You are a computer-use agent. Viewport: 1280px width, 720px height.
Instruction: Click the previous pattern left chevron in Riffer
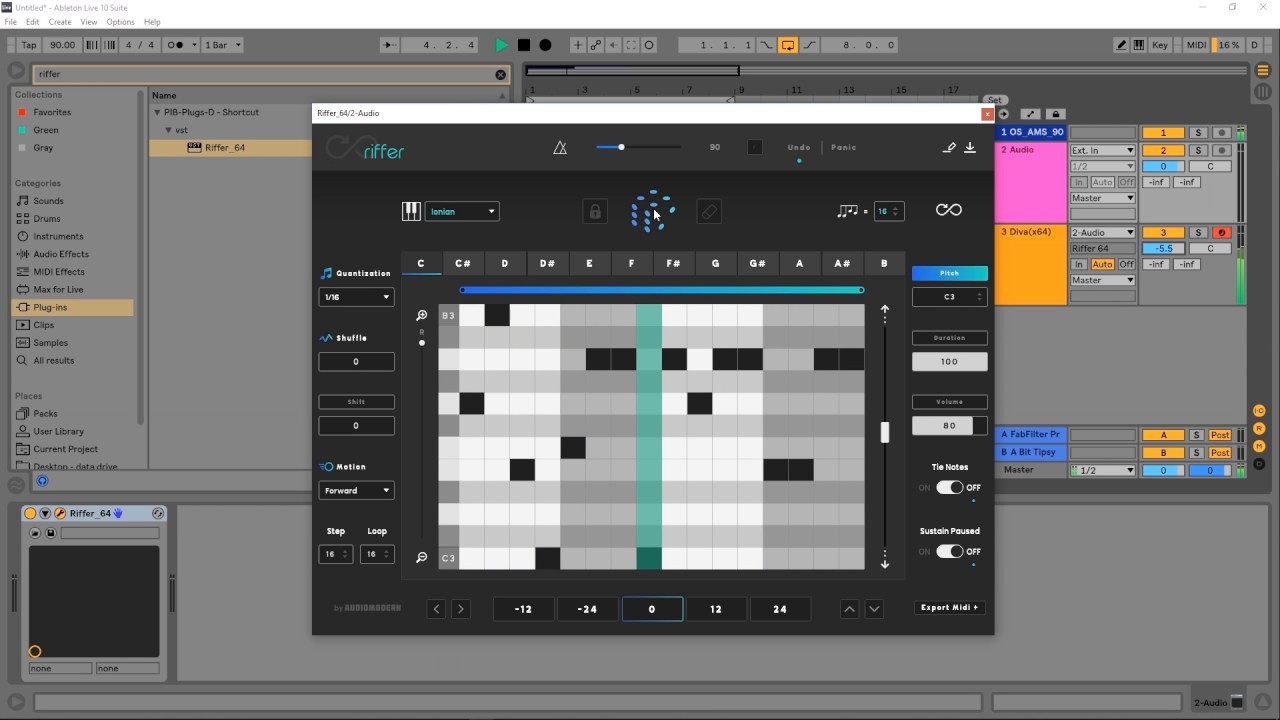coord(436,608)
